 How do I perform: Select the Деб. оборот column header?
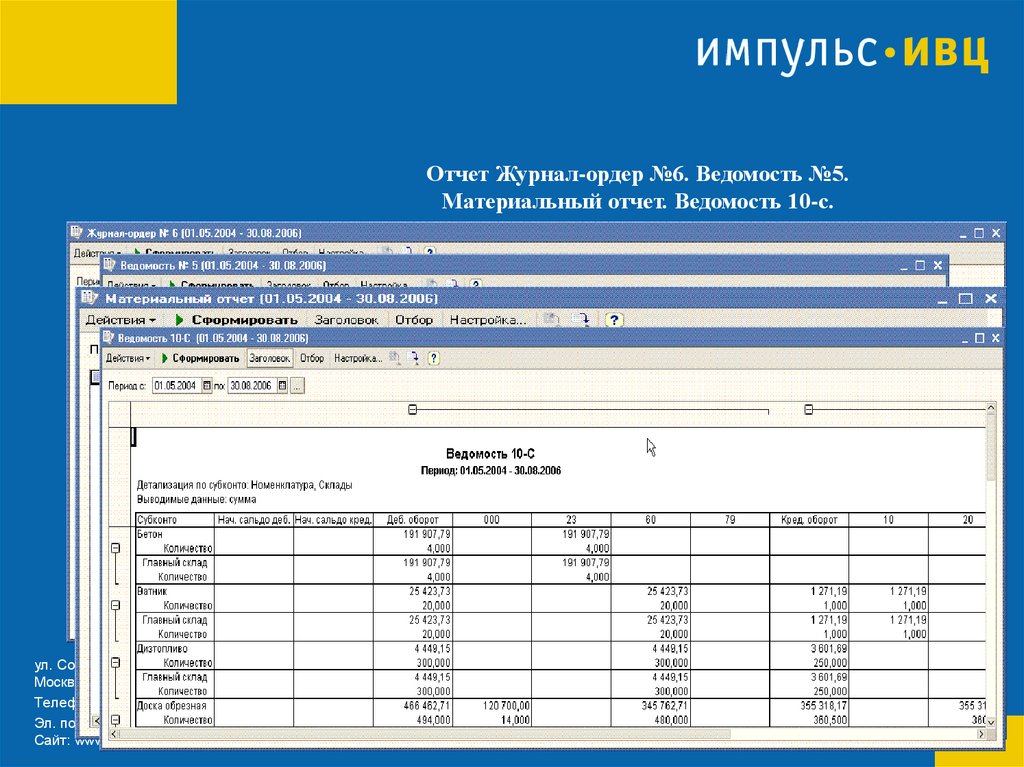click(x=413, y=520)
